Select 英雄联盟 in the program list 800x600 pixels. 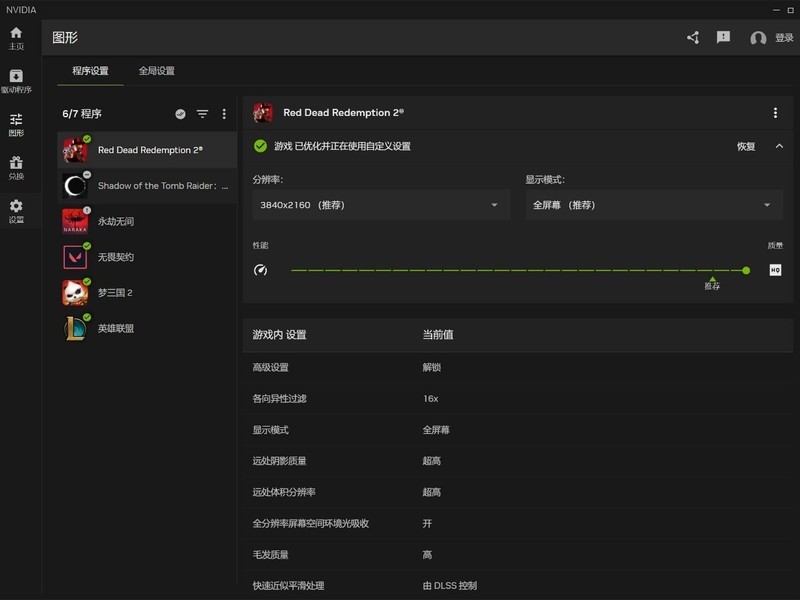pos(147,329)
